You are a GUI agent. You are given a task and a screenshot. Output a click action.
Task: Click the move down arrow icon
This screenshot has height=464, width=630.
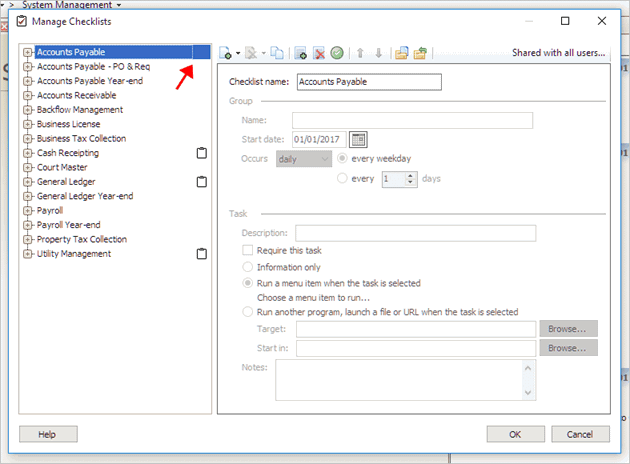(x=378, y=53)
